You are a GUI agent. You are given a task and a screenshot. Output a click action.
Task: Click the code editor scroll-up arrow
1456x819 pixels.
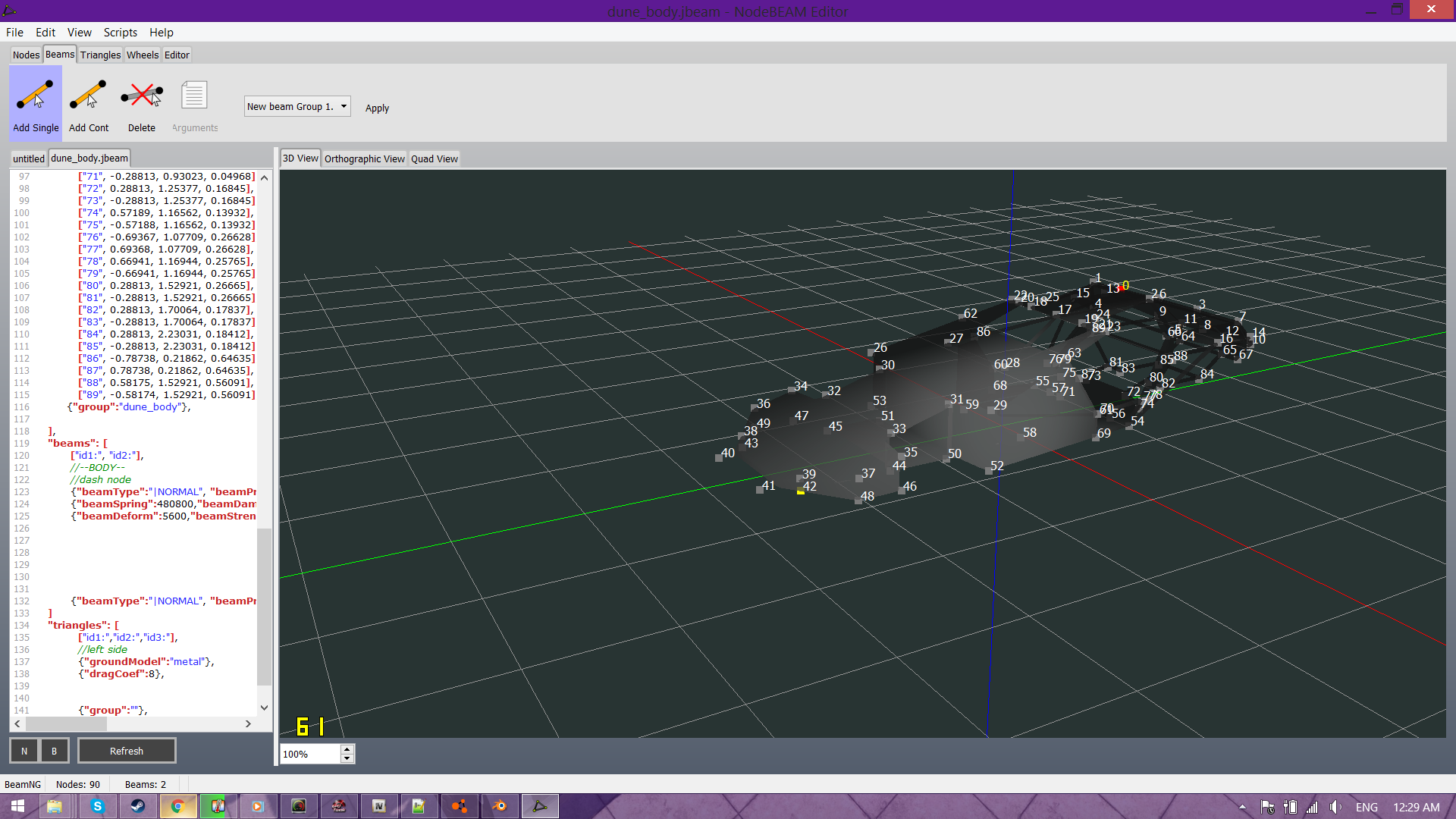click(264, 177)
